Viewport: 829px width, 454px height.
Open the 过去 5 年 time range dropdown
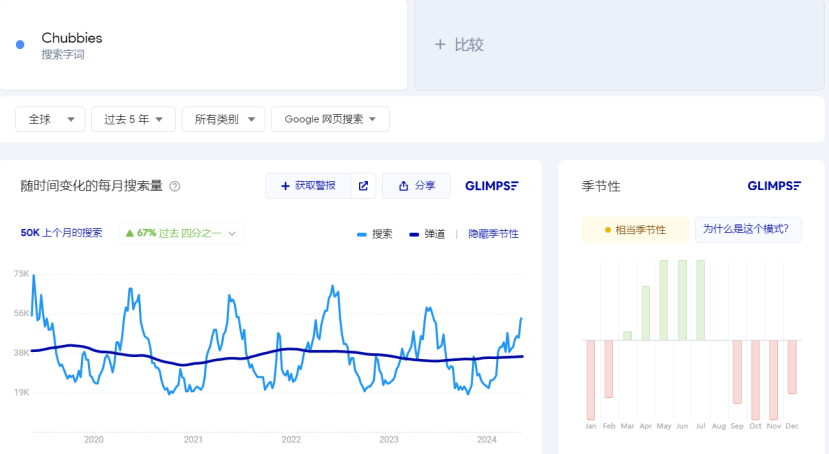click(133, 119)
